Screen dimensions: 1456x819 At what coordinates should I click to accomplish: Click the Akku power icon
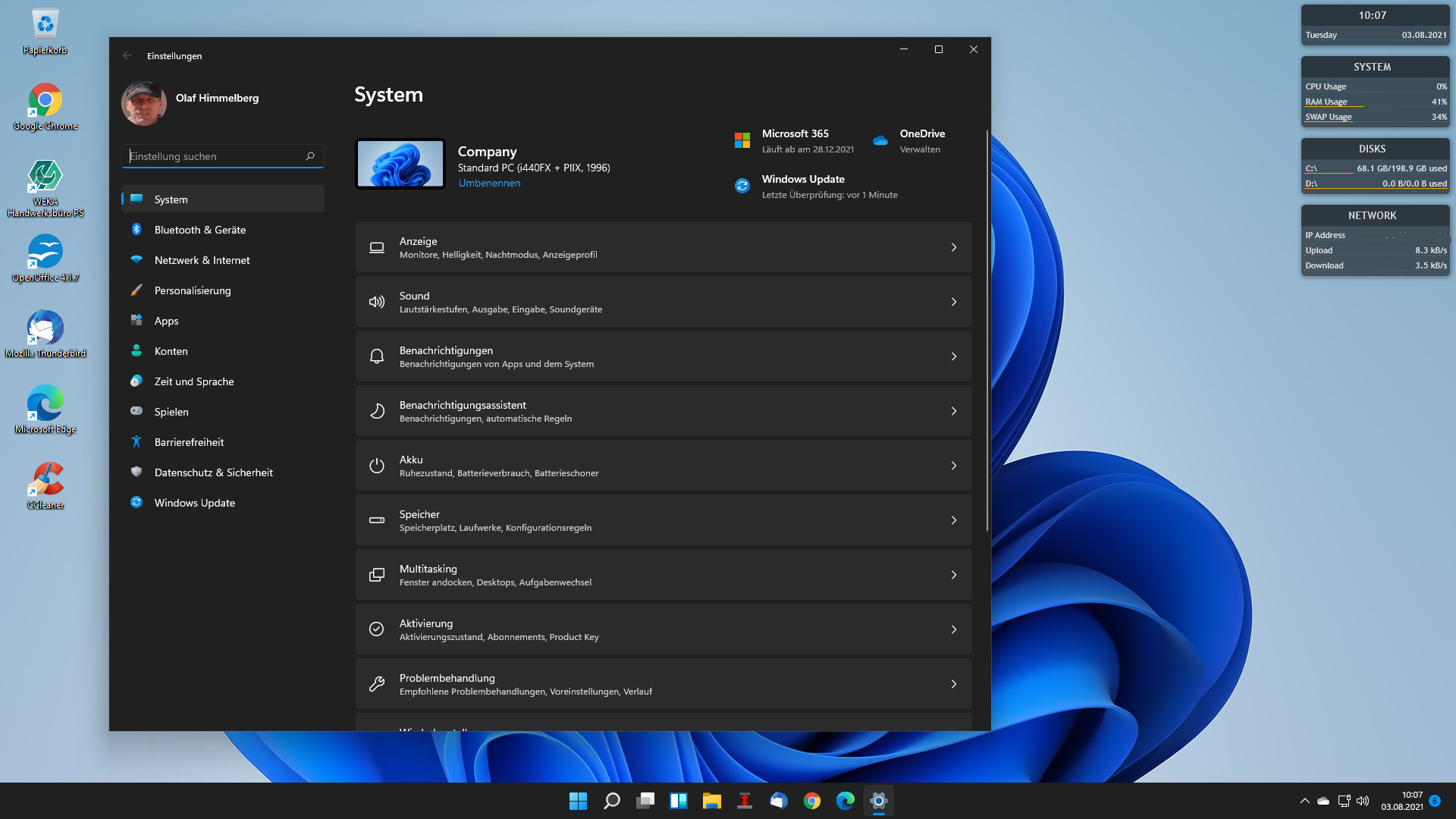pyautogui.click(x=376, y=466)
